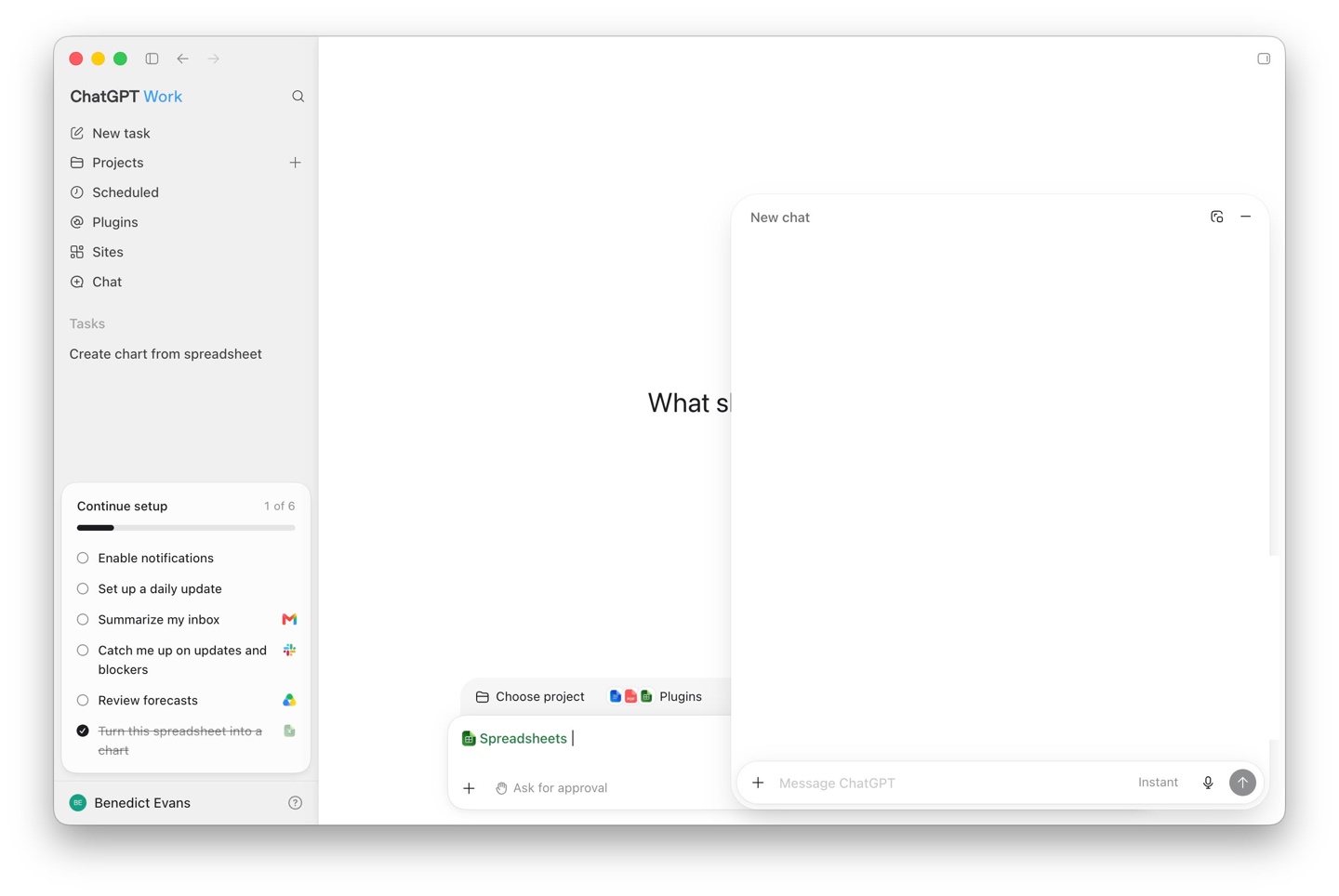Check Catch me up on updates item

coord(83,651)
